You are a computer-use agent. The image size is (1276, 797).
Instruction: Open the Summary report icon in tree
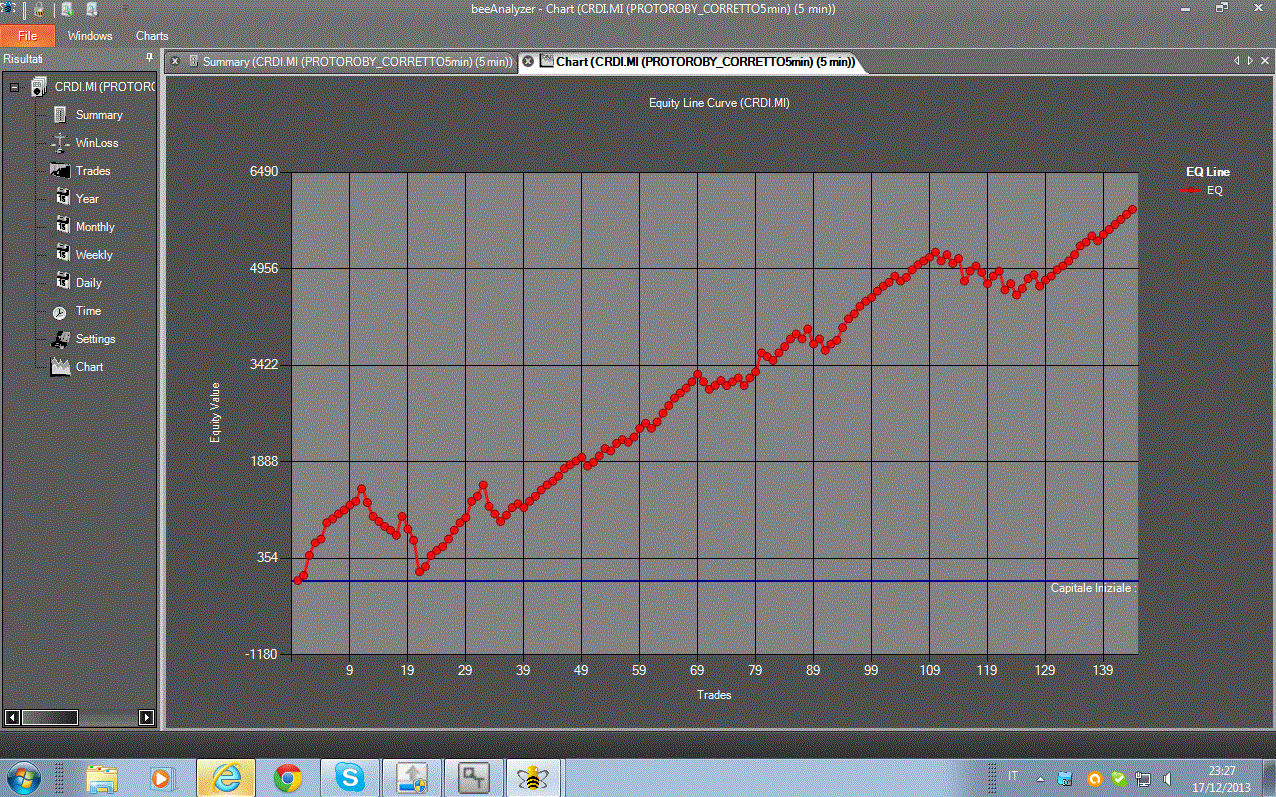pos(60,115)
